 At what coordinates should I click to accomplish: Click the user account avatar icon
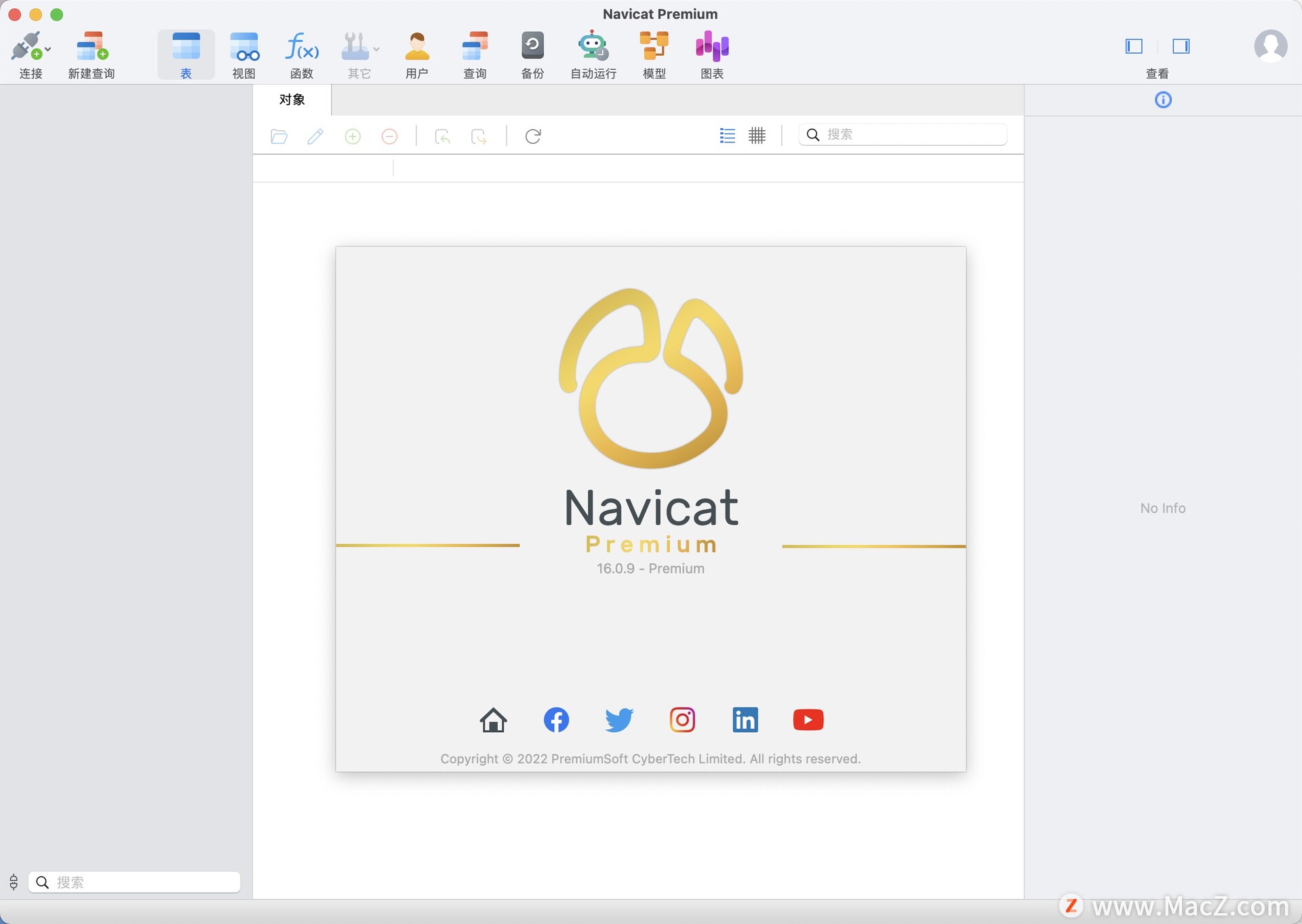click(x=1270, y=46)
